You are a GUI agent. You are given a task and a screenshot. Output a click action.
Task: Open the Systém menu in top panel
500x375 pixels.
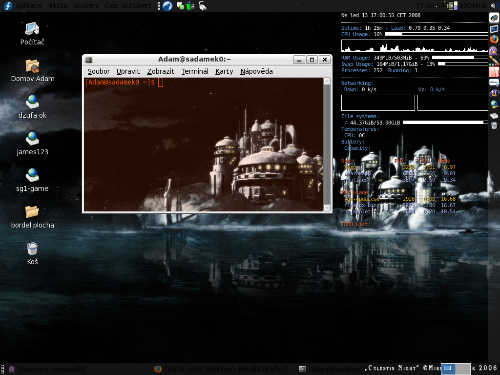(x=86, y=6)
